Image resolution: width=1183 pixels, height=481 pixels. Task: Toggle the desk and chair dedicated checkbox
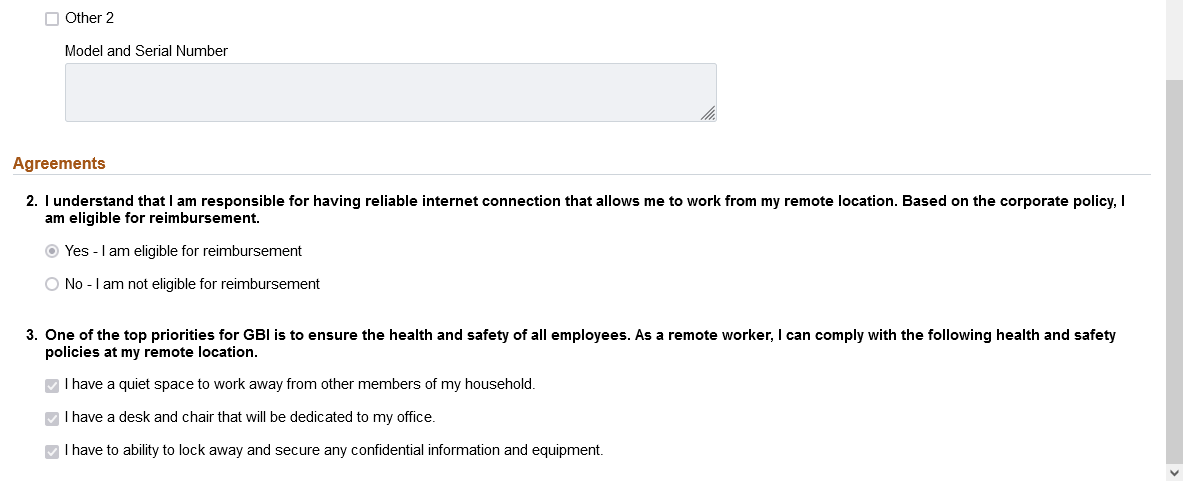point(52,418)
